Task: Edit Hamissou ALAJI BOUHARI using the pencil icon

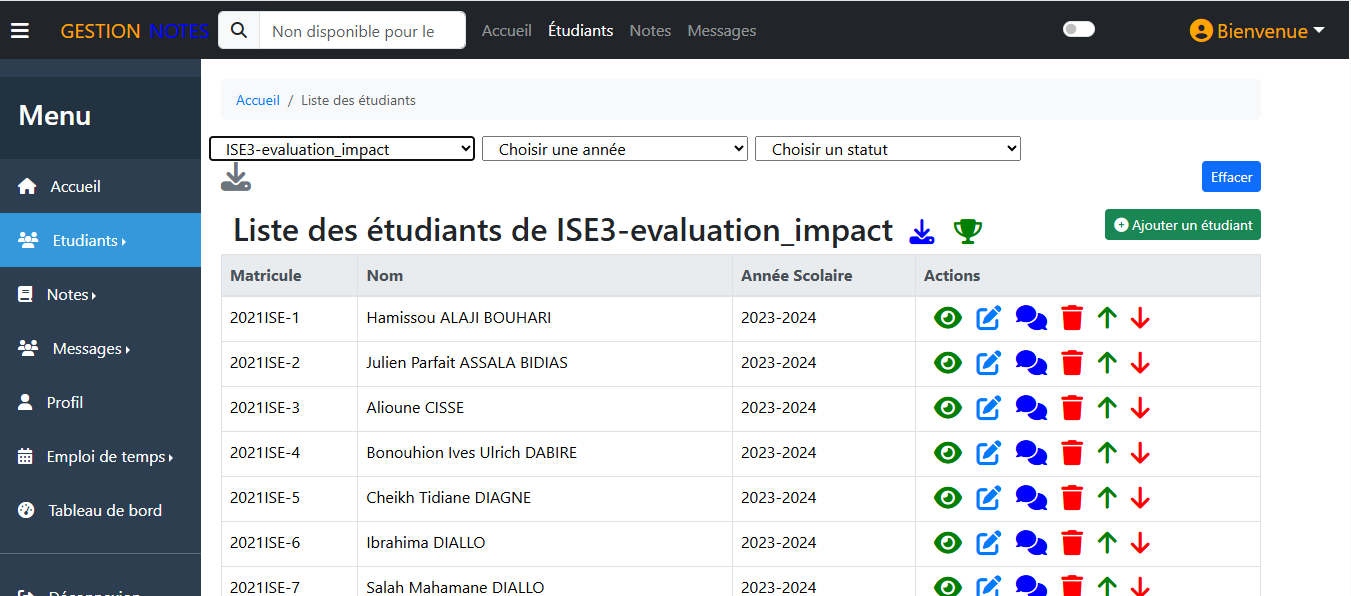Action: click(x=989, y=317)
